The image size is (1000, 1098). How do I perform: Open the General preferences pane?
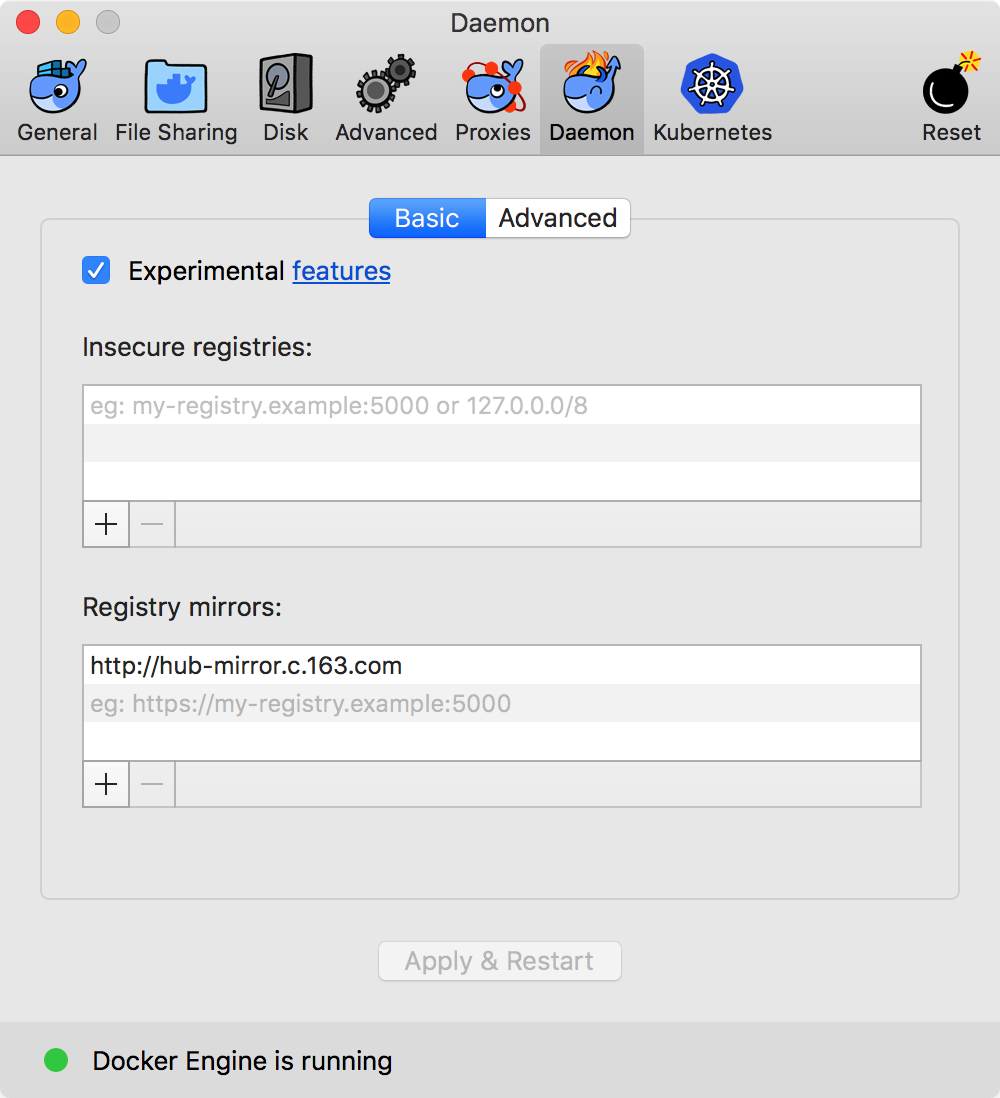57,100
